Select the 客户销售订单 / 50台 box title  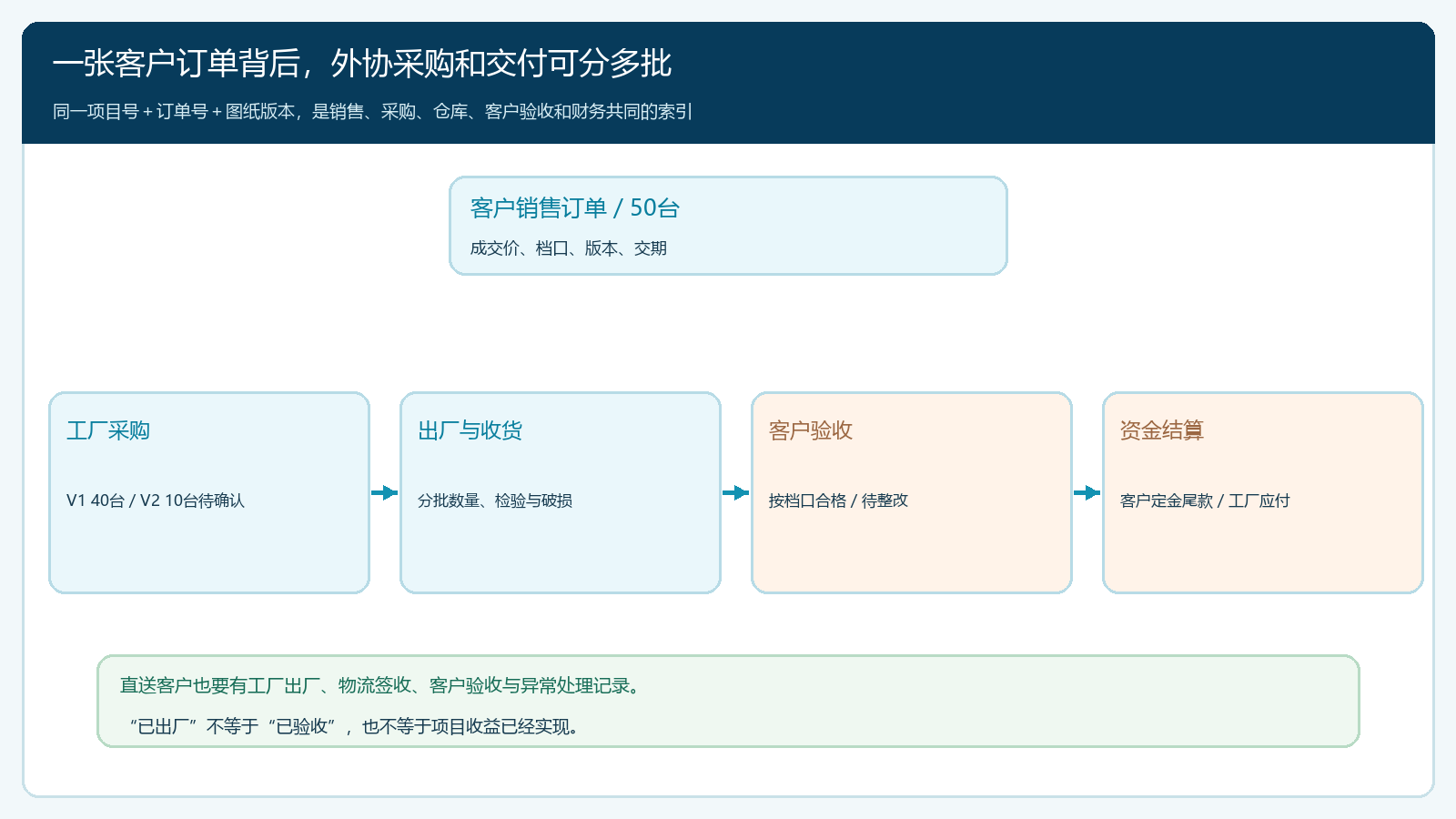575,208
